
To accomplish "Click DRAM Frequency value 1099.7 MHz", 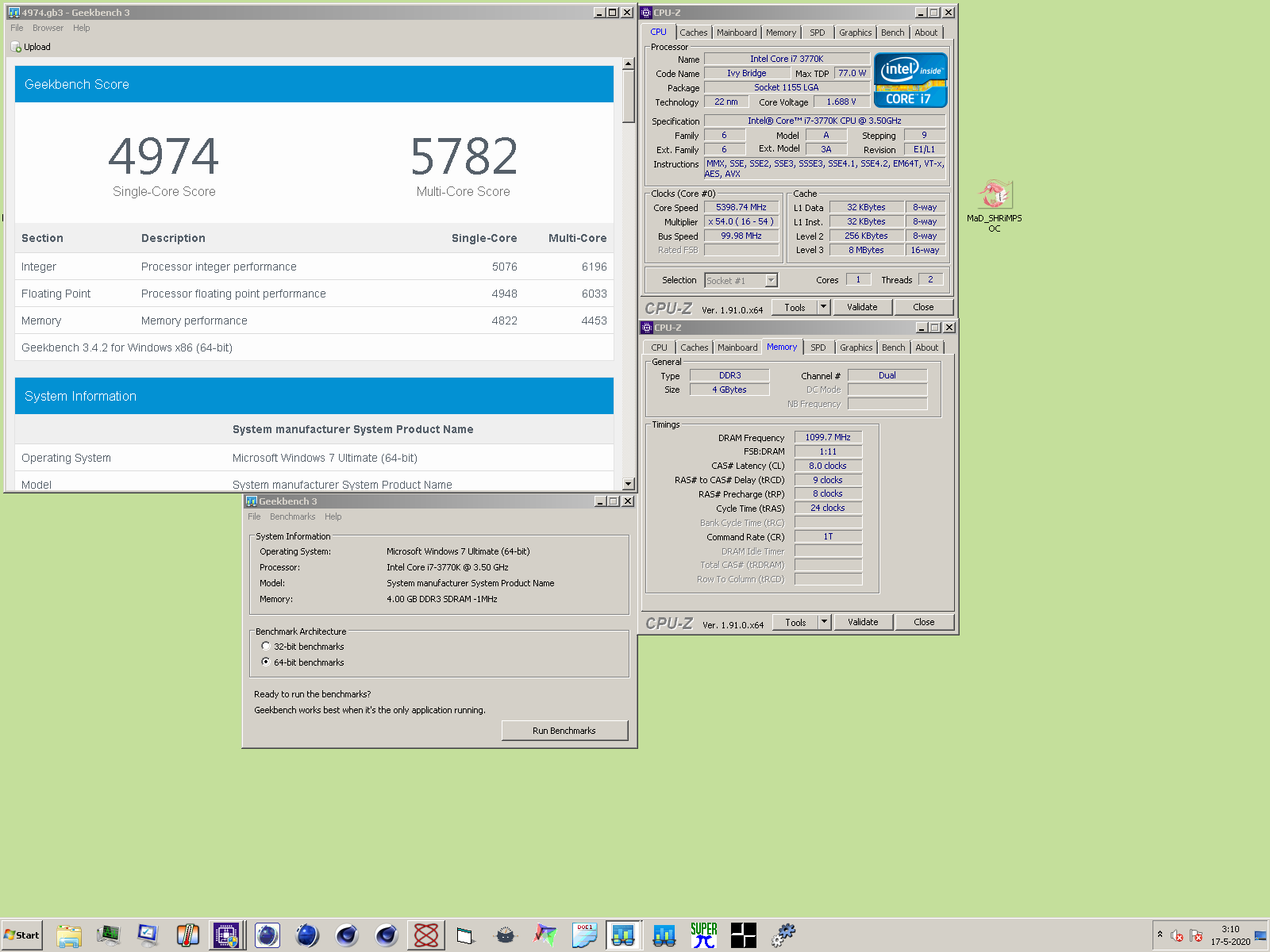I will (x=828, y=437).
